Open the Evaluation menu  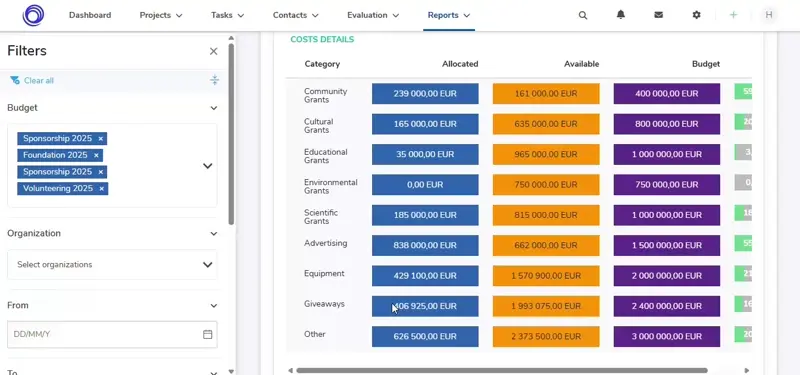point(373,15)
